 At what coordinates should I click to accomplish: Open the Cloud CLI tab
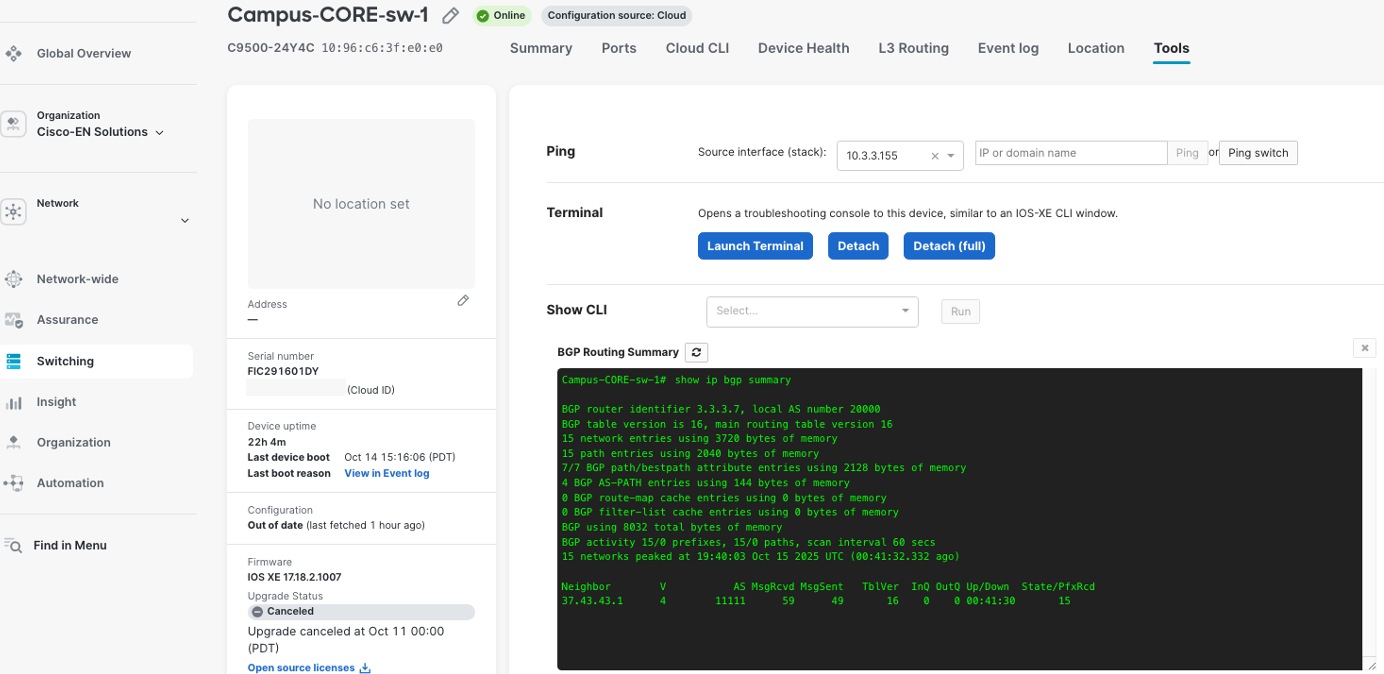coord(697,48)
